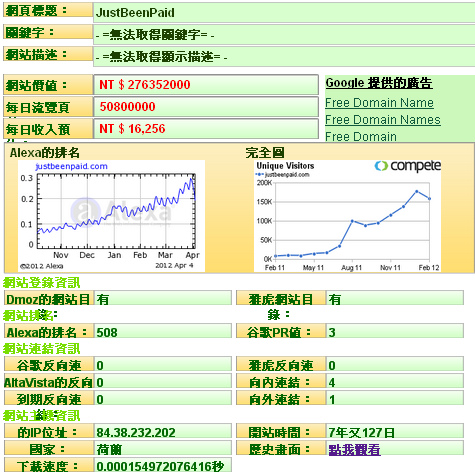Click the 完全圖 chart heading
This screenshot has width=475, height=474.
pyautogui.click(x=265, y=153)
